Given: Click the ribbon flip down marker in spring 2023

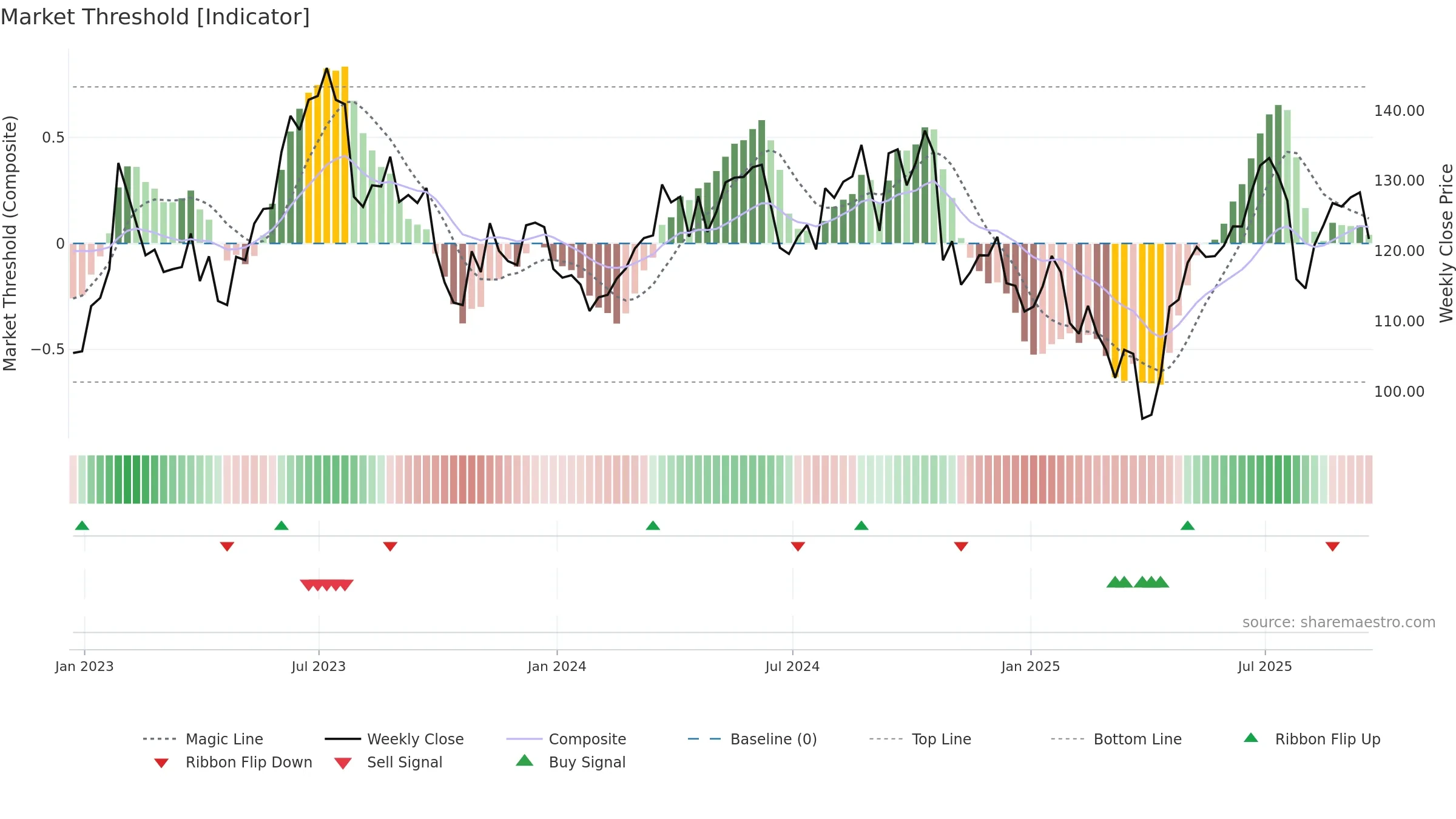Looking at the screenshot, I should [x=227, y=547].
